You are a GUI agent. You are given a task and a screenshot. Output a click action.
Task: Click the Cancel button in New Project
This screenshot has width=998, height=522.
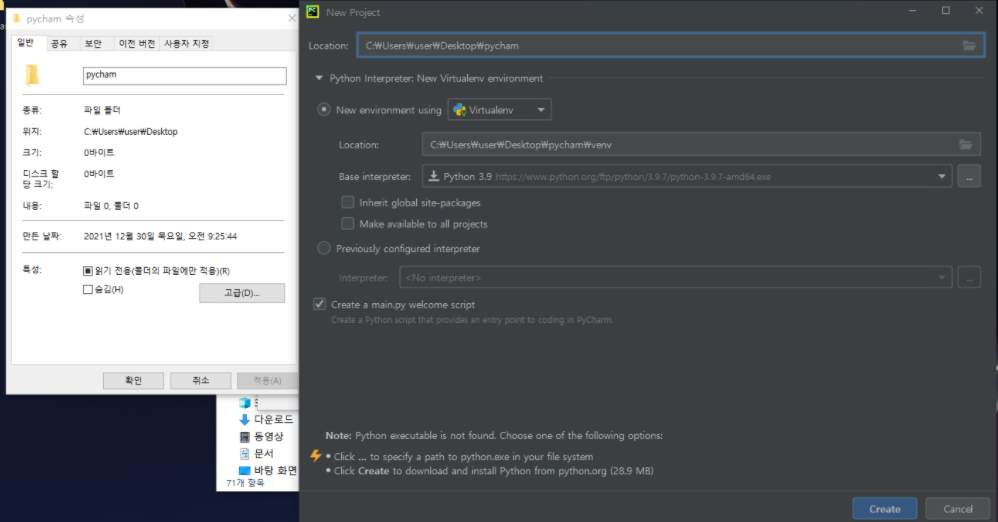(958, 509)
